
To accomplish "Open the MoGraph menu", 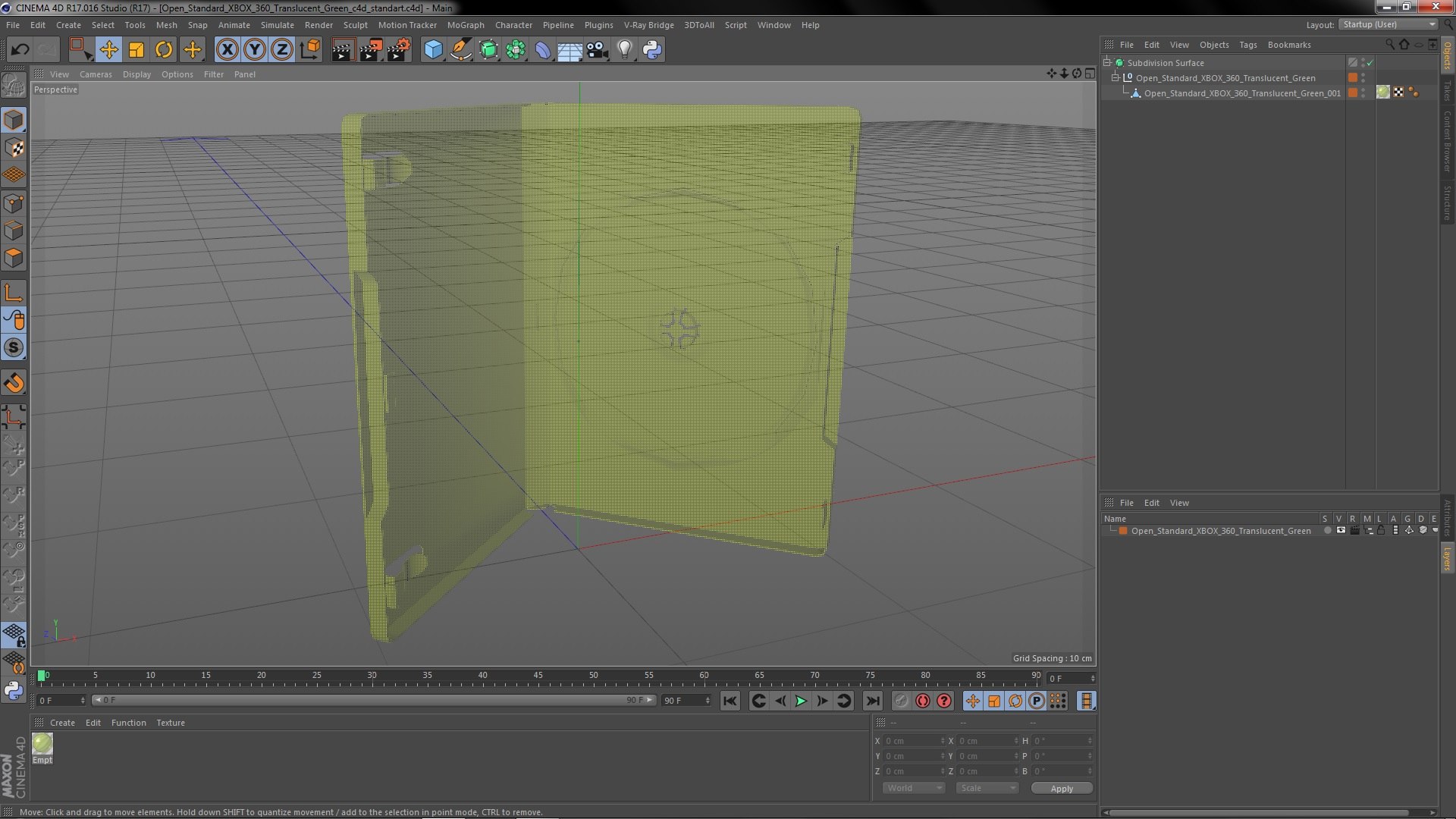I will point(465,25).
